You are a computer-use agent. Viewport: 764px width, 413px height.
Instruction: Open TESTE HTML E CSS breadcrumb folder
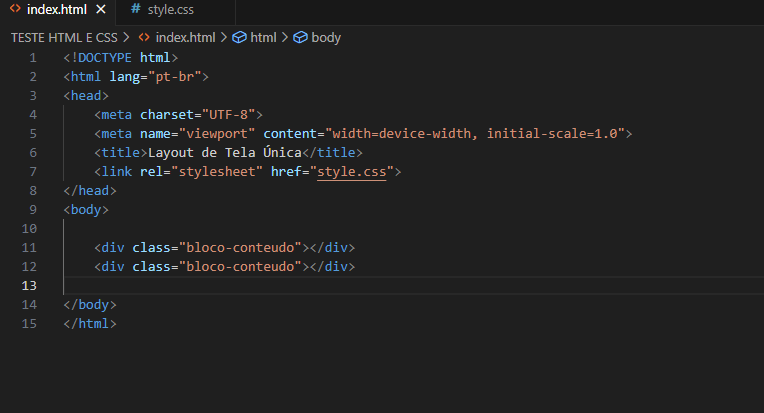pyautogui.click(x=64, y=38)
